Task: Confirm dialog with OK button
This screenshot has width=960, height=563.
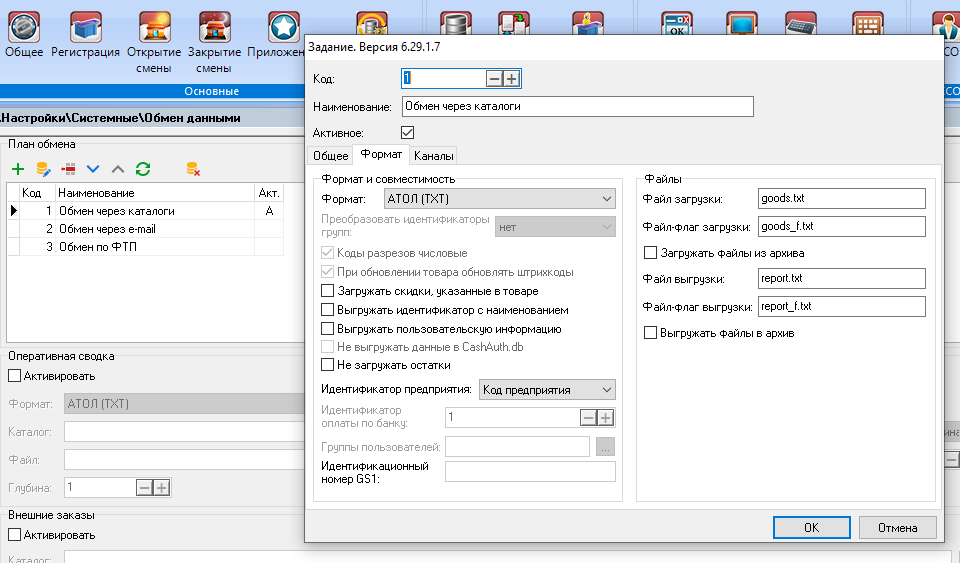Action: [x=811, y=528]
